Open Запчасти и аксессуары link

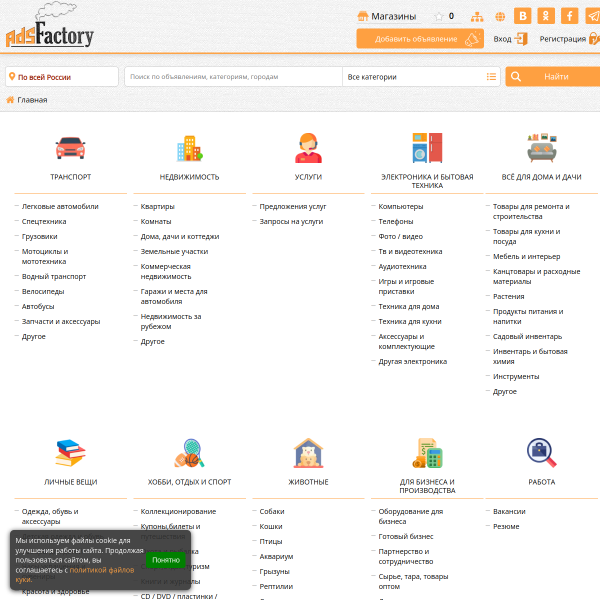click(x=61, y=321)
